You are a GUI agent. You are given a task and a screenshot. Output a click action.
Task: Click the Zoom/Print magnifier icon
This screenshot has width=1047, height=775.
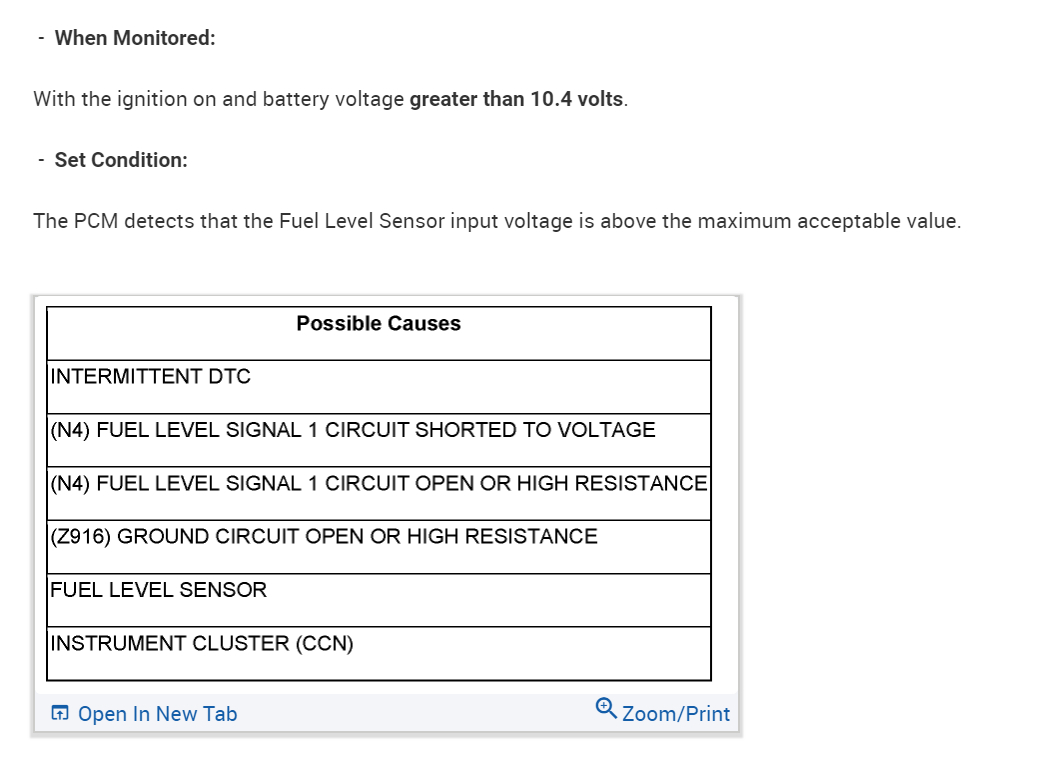click(x=605, y=709)
